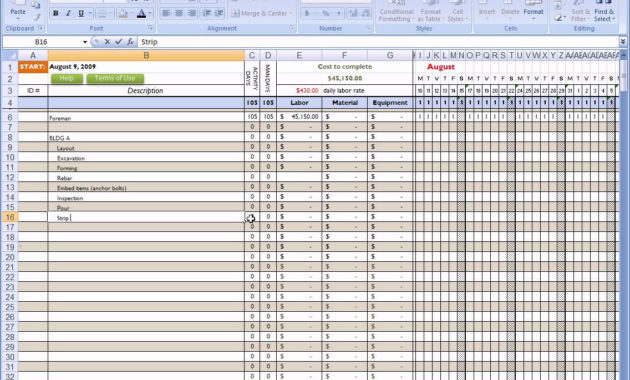Viewport: 630px width, 380px height.
Task: Click Merge & Center
Action: 261,13
